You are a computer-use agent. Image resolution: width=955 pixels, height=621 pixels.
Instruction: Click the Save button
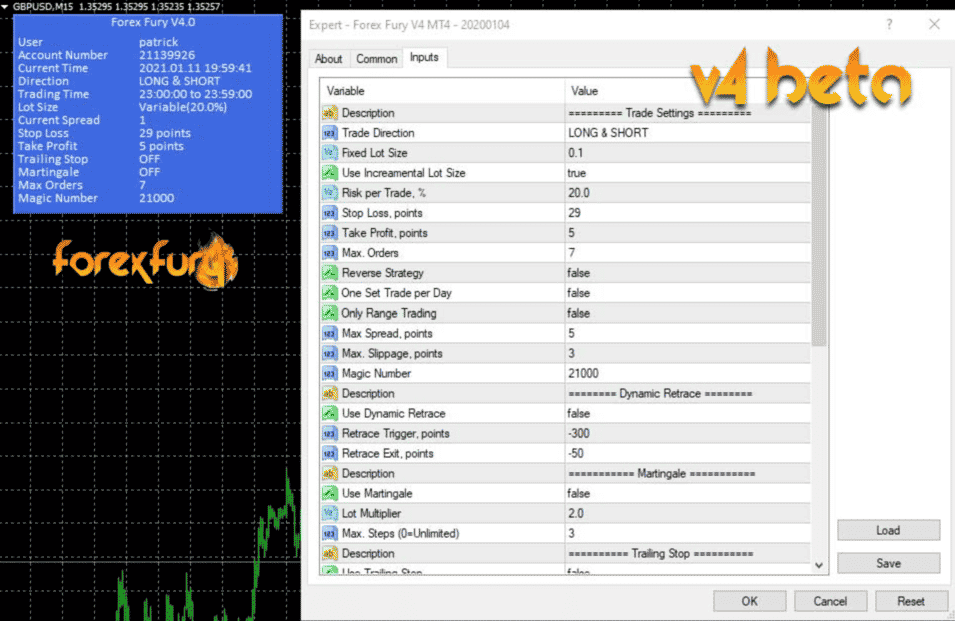pos(888,563)
